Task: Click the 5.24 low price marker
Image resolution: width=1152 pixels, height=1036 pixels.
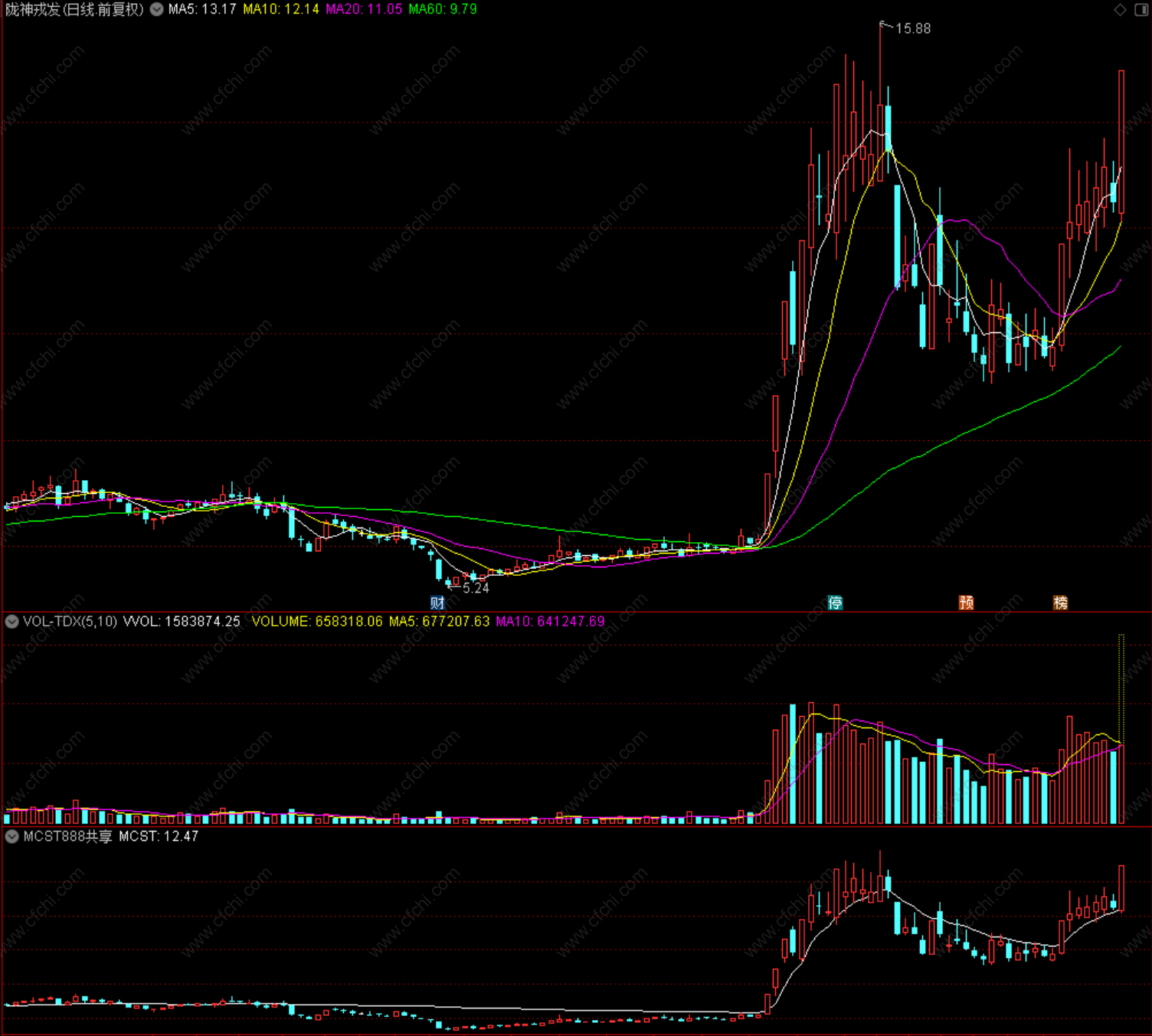Action: click(x=476, y=588)
